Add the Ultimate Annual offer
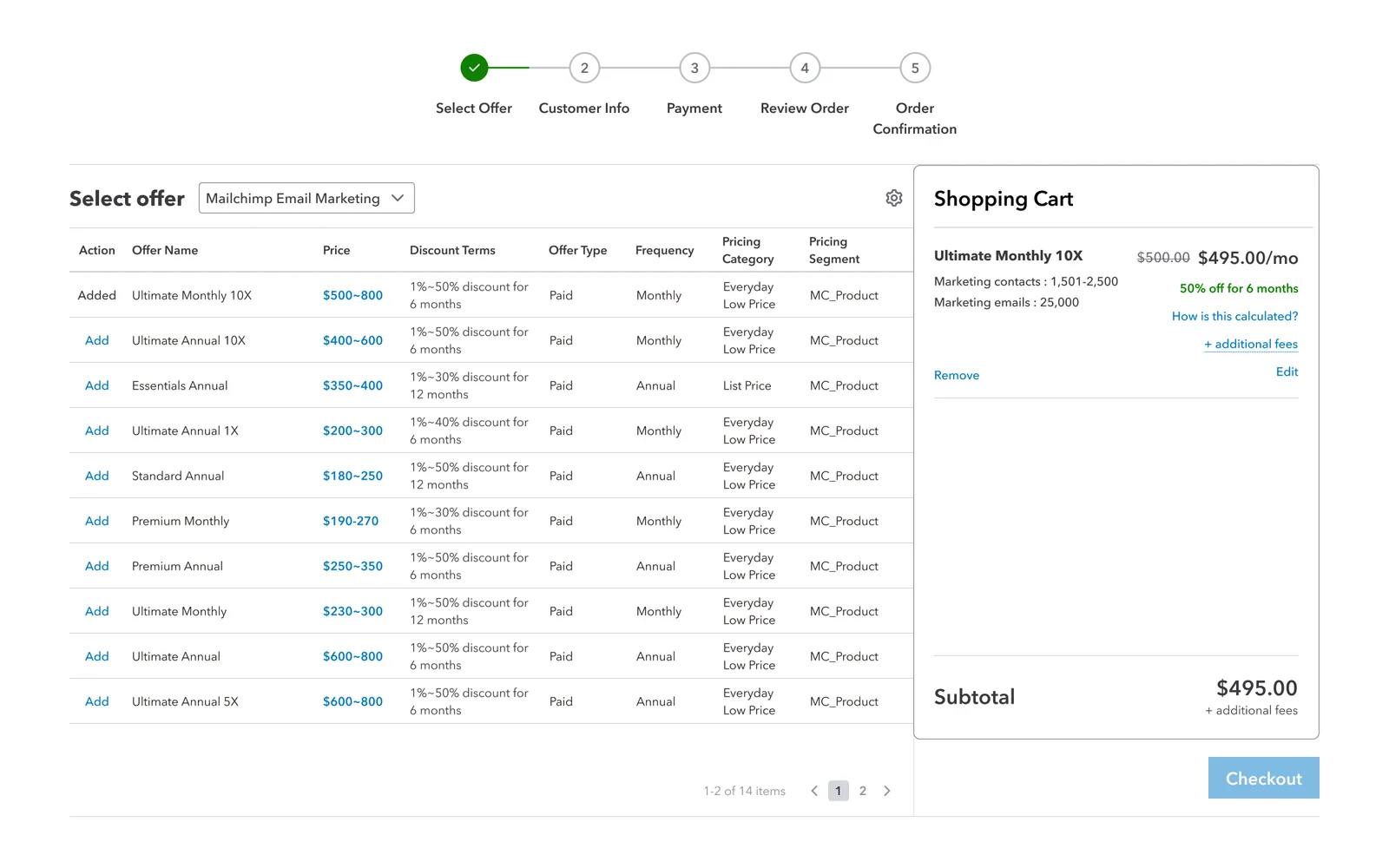 (x=97, y=656)
